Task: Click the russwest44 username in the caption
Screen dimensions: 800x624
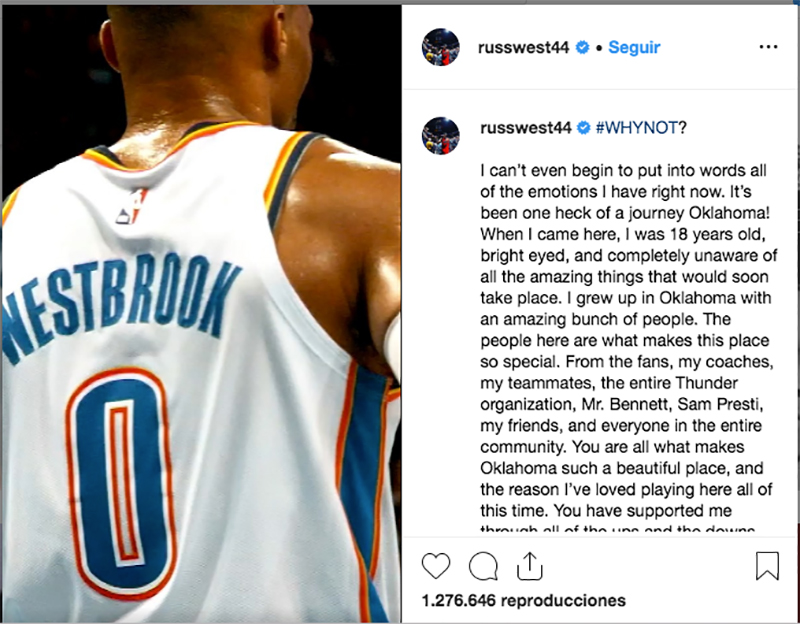Action: point(526,128)
